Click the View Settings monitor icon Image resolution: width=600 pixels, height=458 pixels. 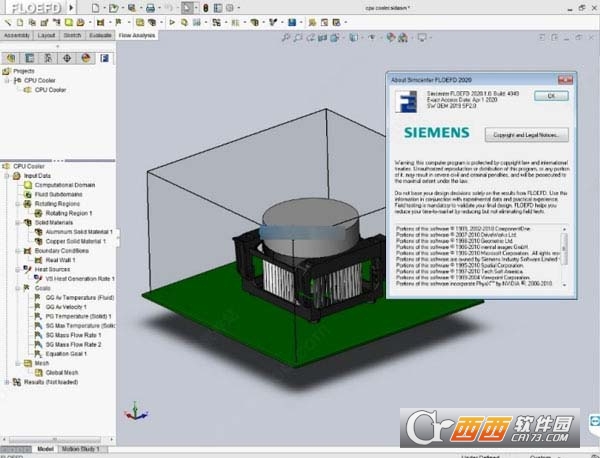click(422, 37)
